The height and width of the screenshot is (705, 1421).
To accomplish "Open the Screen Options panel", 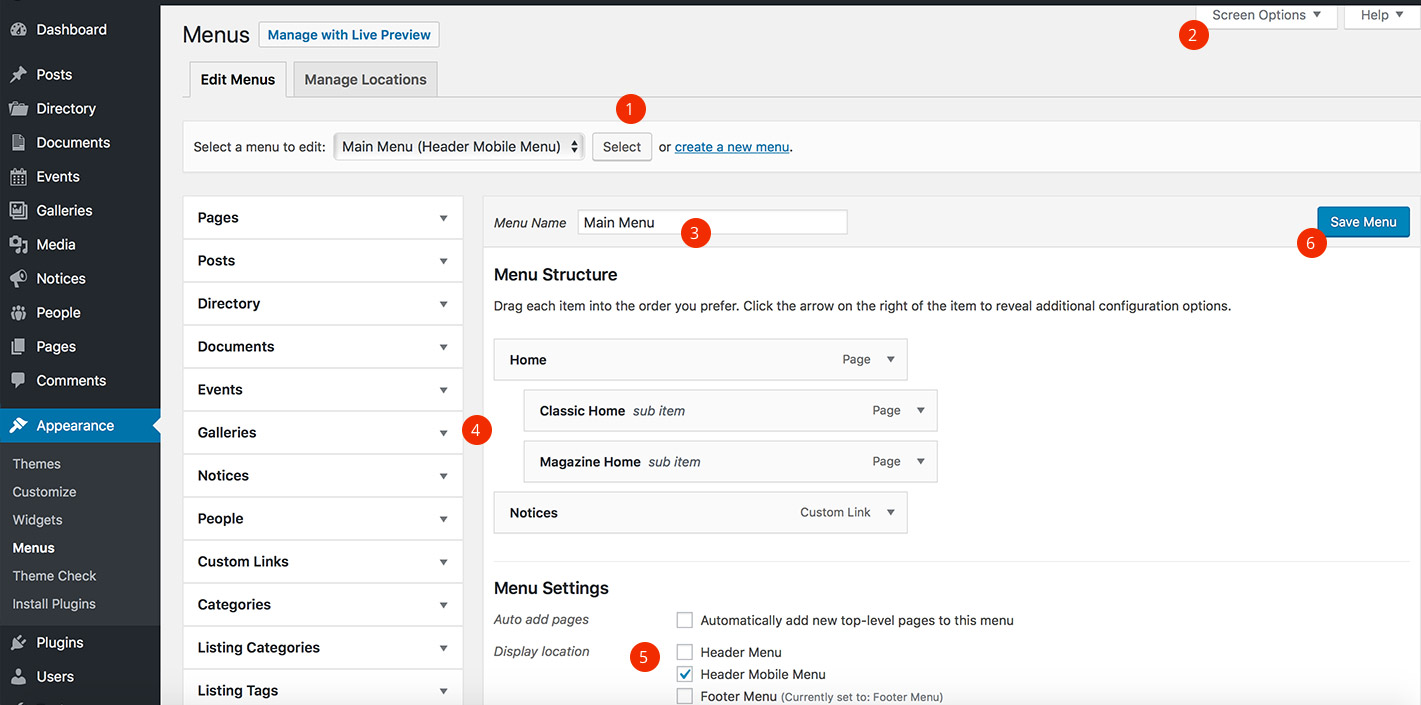I will tap(1266, 15).
